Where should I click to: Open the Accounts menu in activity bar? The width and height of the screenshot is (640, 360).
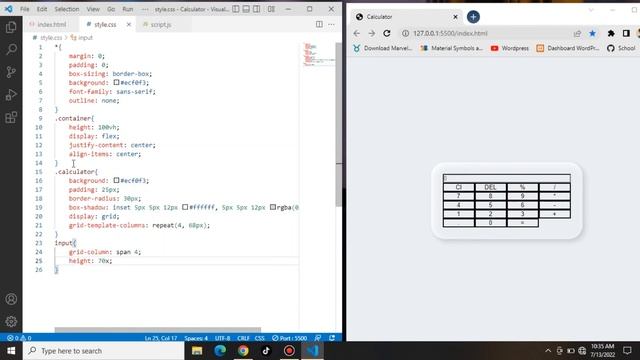(x=11, y=299)
